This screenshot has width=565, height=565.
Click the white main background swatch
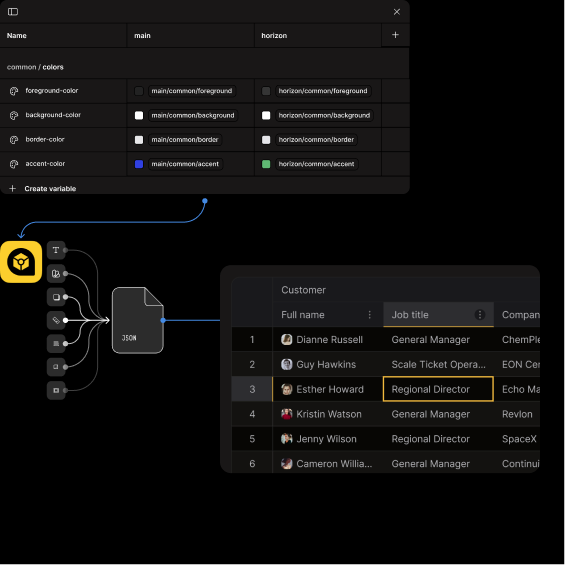[x=139, y=115]
